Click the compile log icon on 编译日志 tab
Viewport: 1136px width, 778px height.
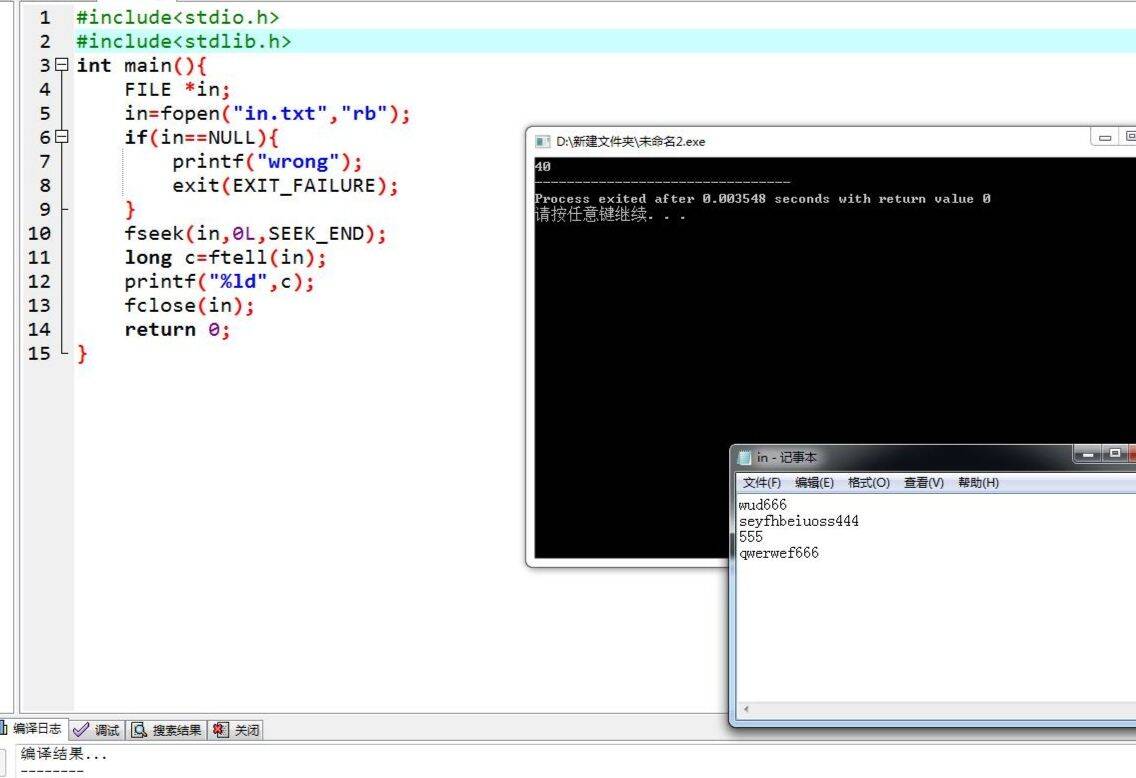4,729
